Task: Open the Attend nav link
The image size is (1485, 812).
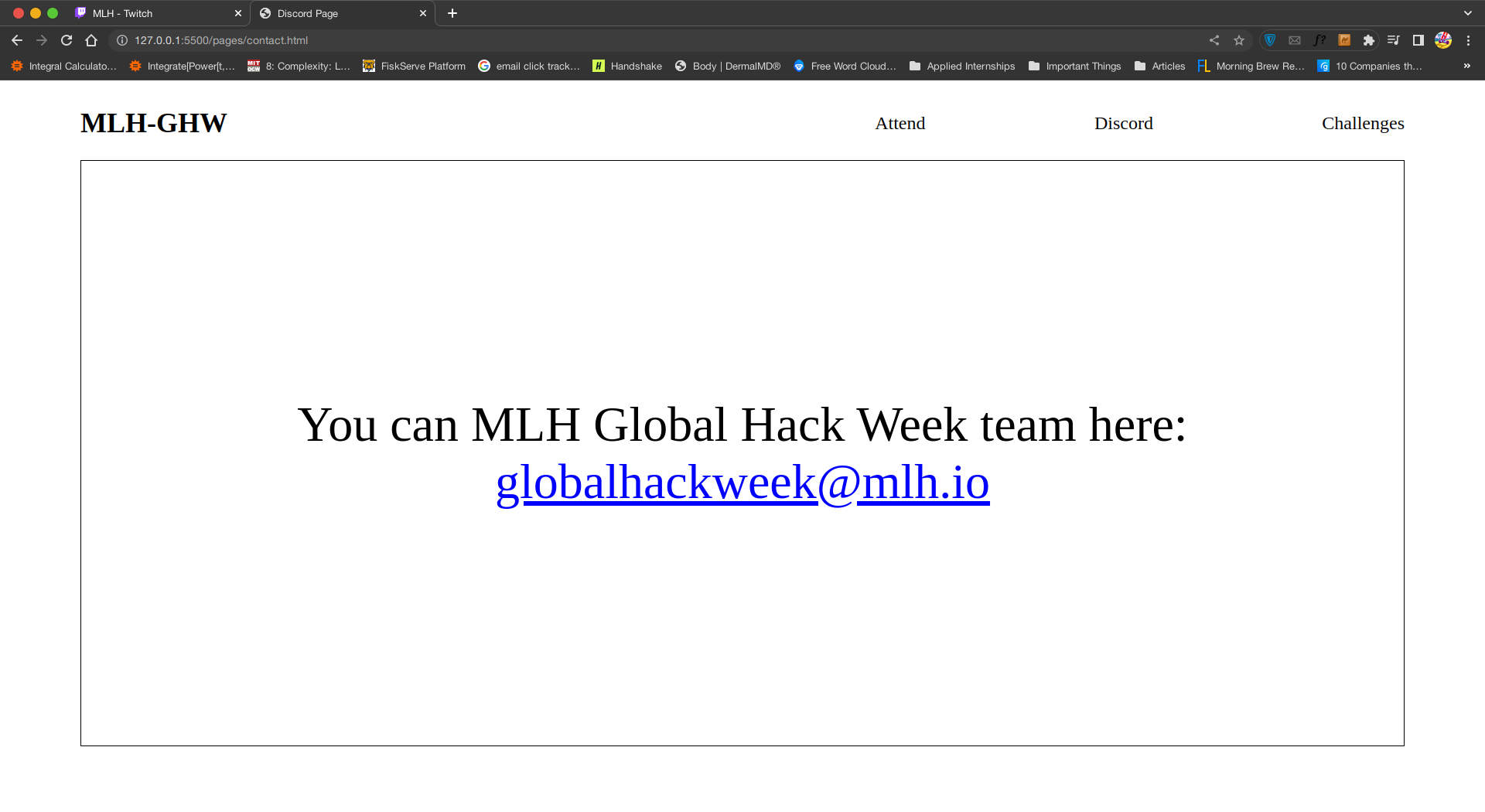Action: [x=900, y=123]
